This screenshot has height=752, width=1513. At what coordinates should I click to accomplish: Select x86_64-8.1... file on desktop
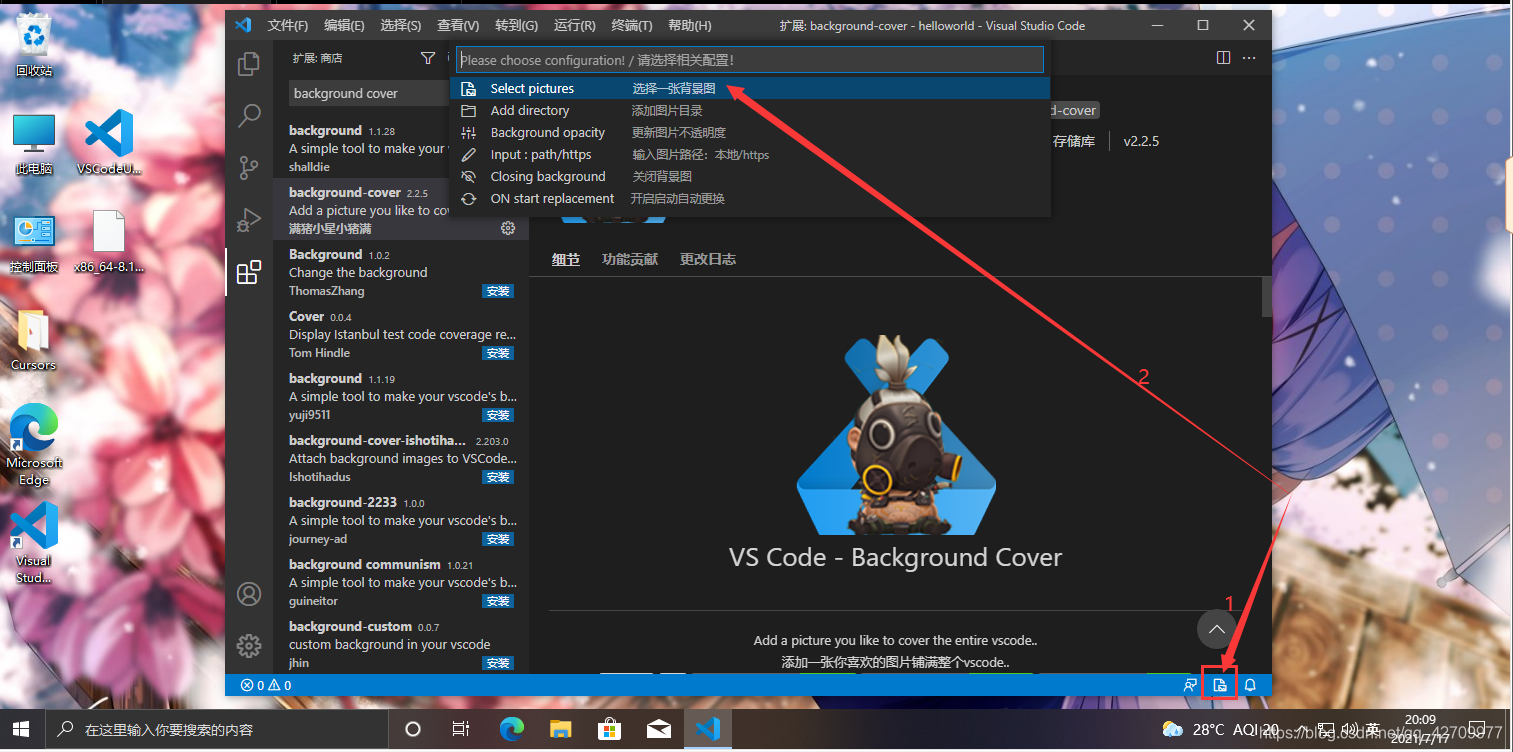108,241
